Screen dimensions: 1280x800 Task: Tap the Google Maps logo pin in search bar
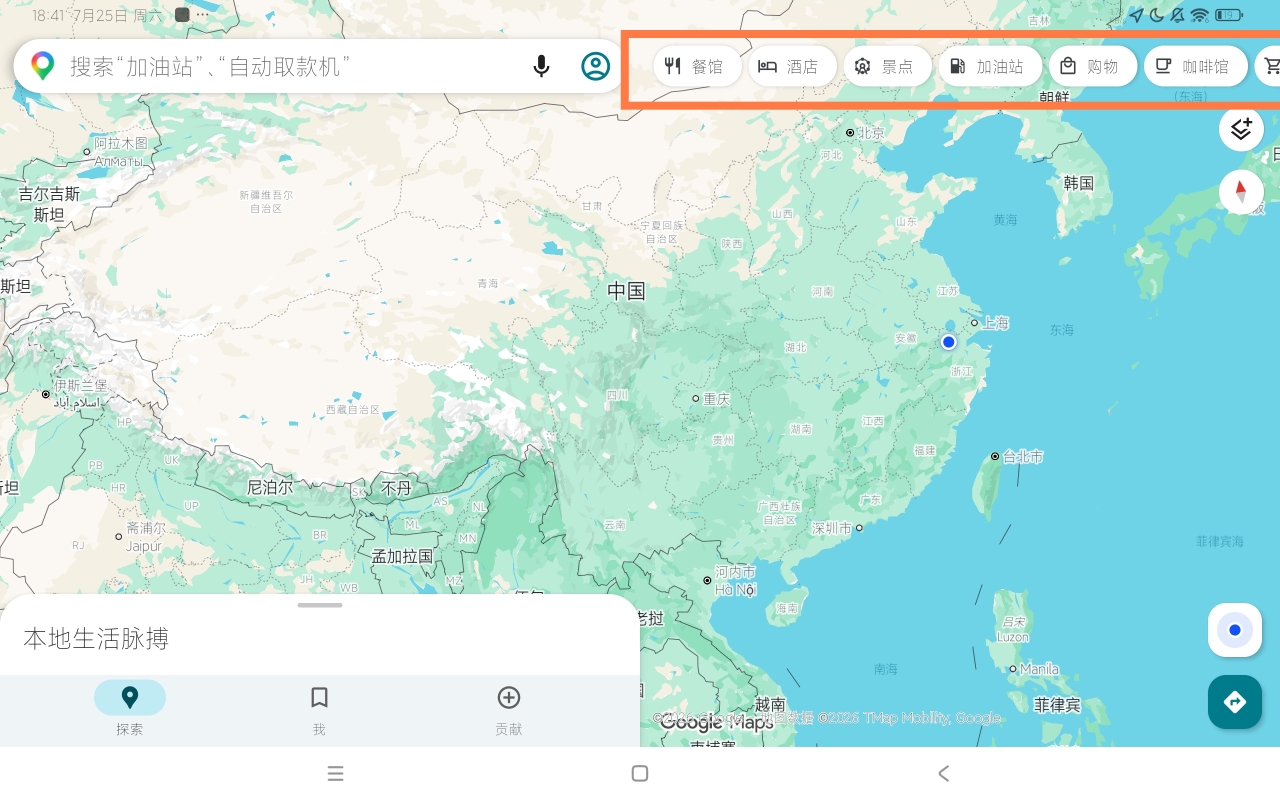42,66
